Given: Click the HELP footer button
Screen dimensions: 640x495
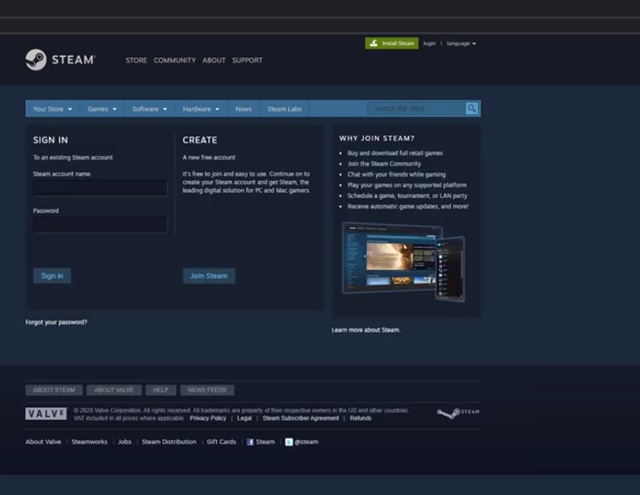Looking at the screenshot, I should pyautogui.click(x=161, y=390).
